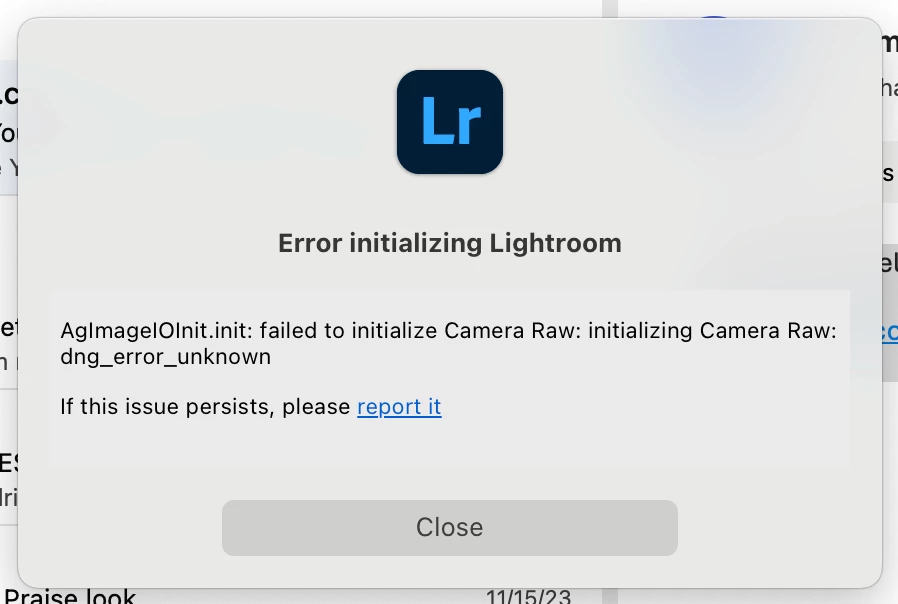Click the blue underlined link at right edge

(890, 332)
